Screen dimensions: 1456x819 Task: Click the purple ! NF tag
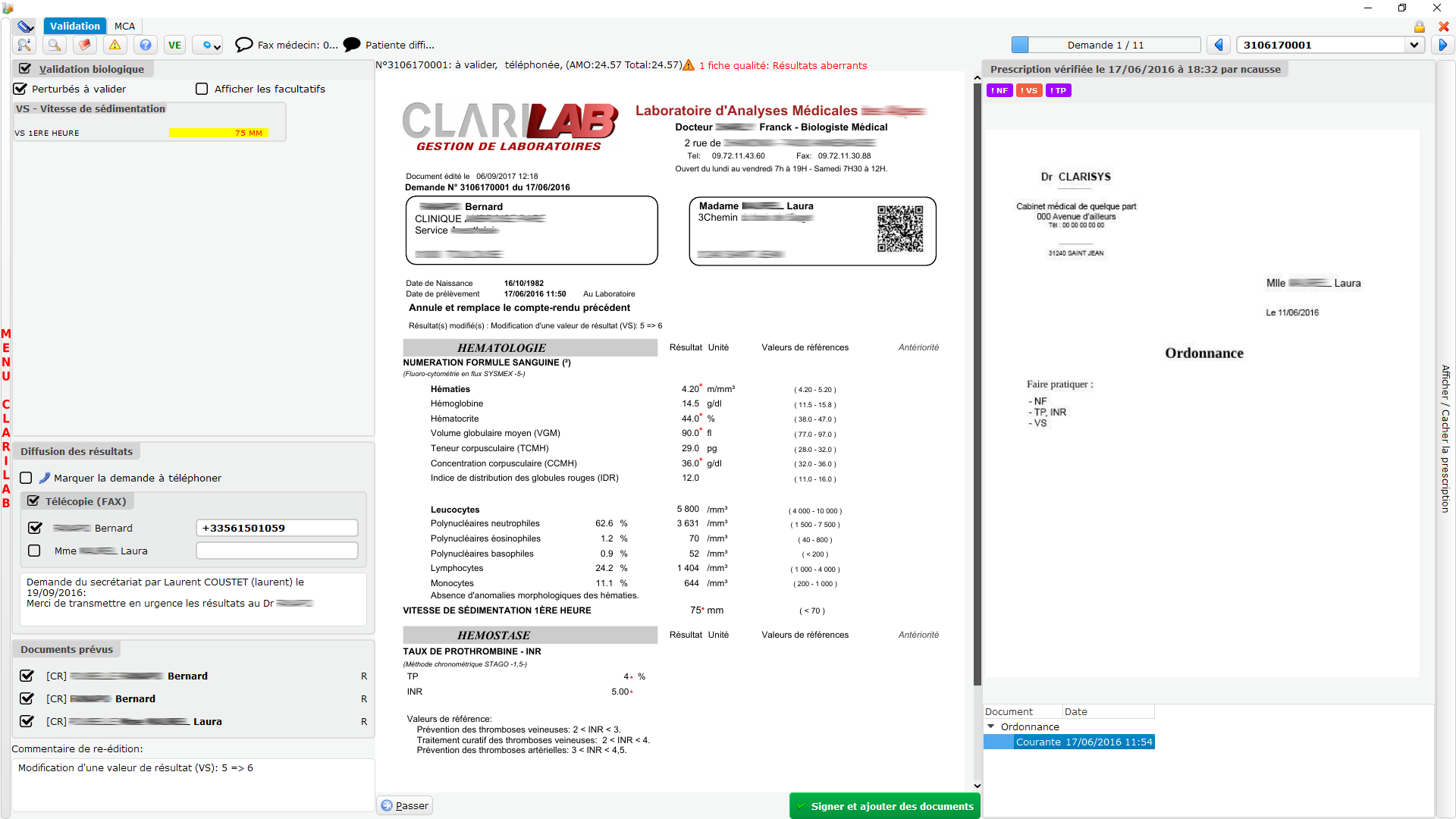[x=999, y=90]
